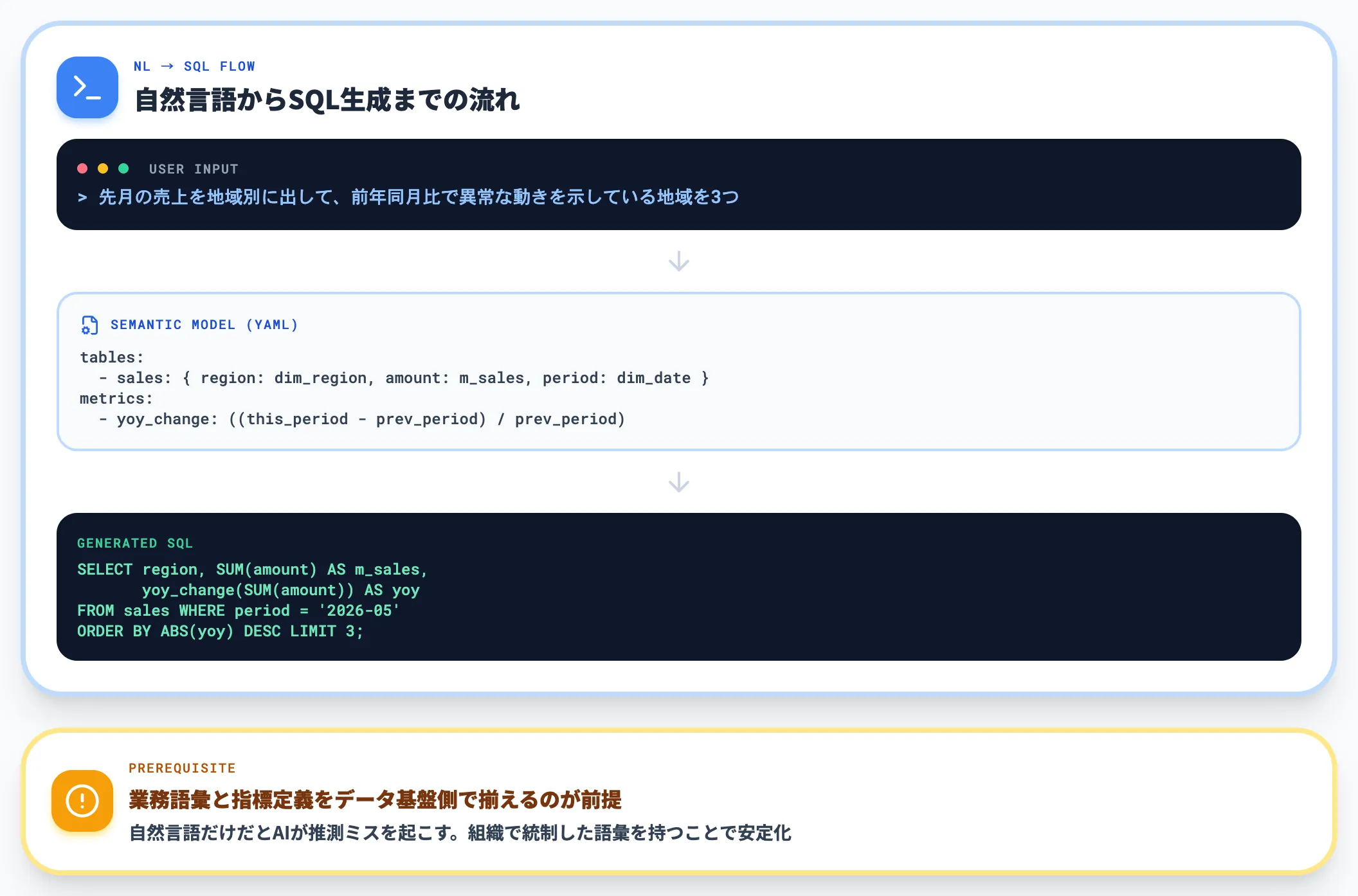Click the description starting '自然言語だけだとAIが推測ミス'
The image size is (1358, 896).
click(x=460, y=833)
